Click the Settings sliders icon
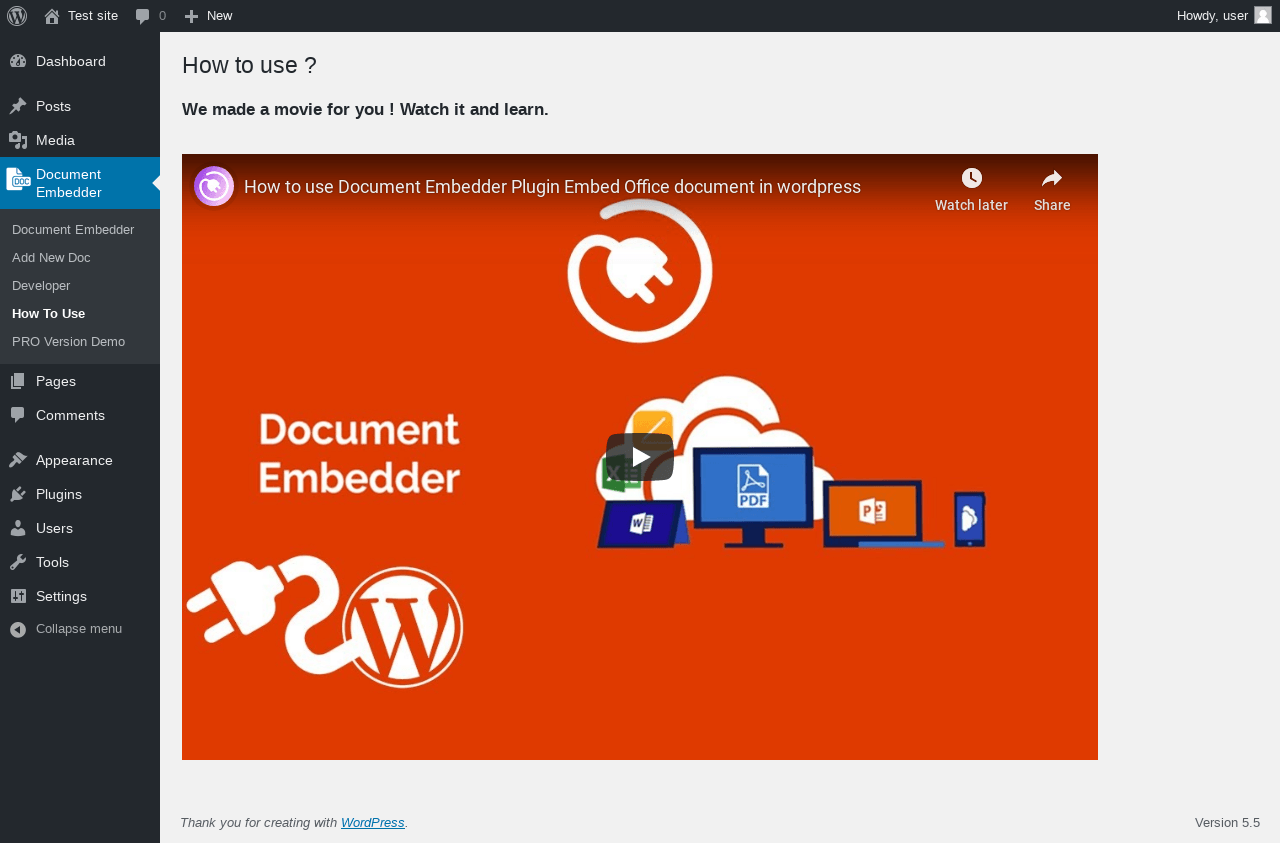 [18, 596]
